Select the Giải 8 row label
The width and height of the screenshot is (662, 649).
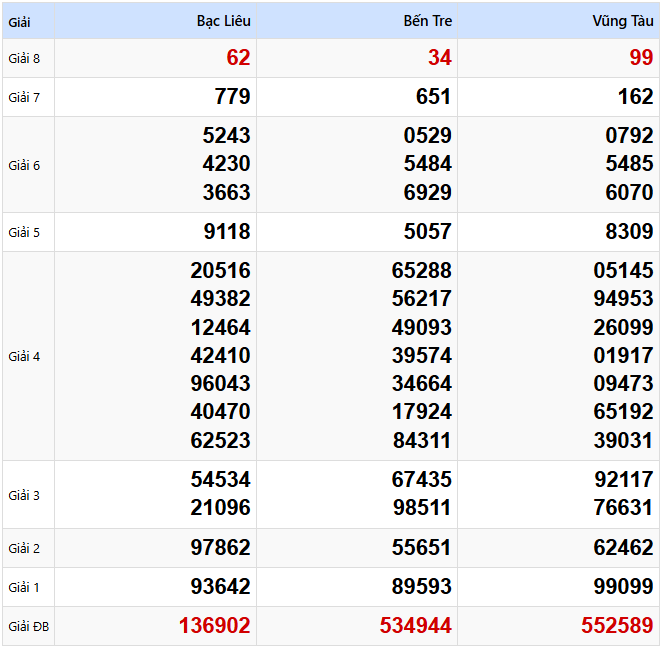click(x=24, y=58)
